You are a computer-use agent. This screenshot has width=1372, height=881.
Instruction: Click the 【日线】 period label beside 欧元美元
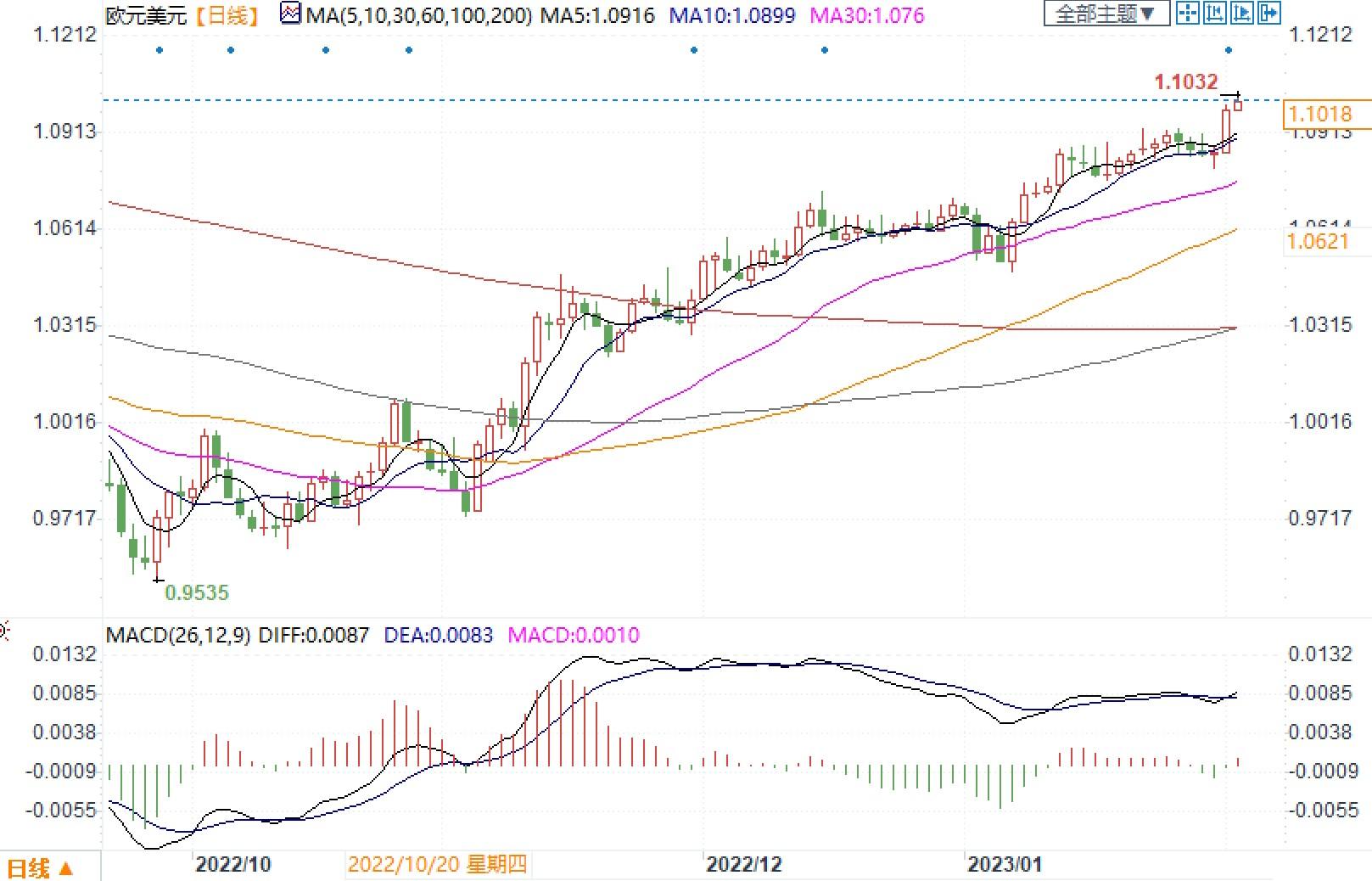click(228, 14)
